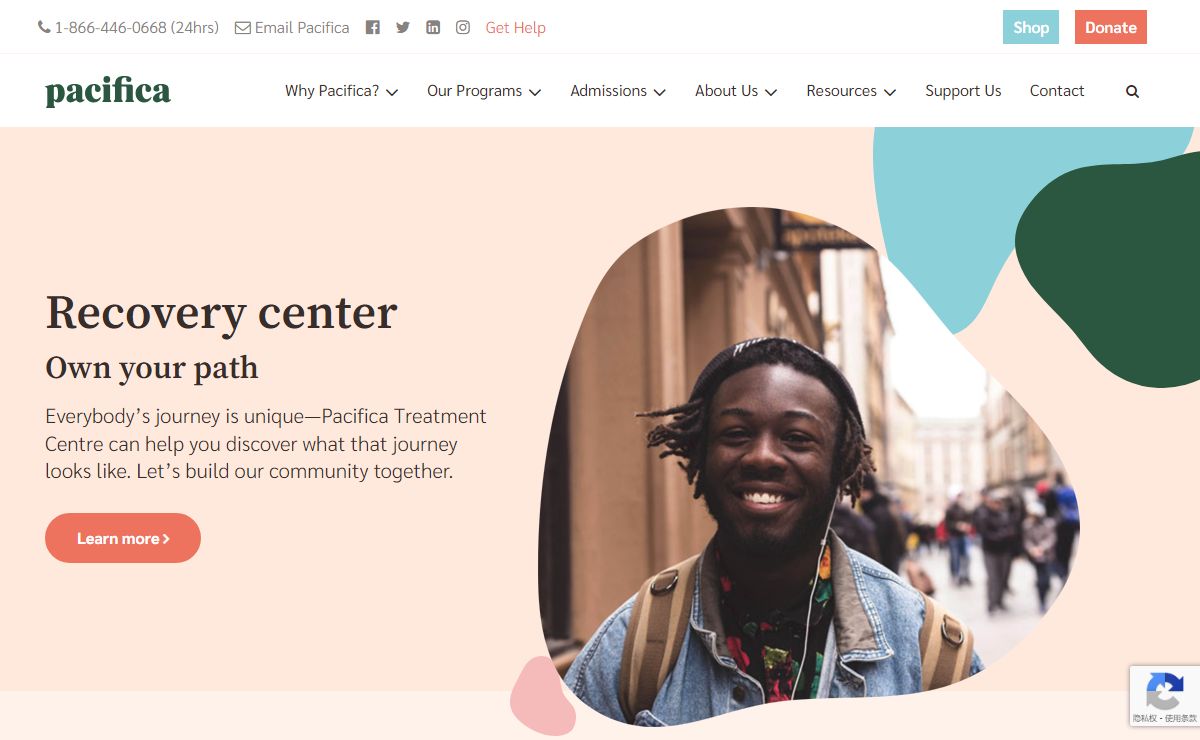The image size is (1200, 740).
Task: Click the search magnifier icon
Action: click(1132, 91)
